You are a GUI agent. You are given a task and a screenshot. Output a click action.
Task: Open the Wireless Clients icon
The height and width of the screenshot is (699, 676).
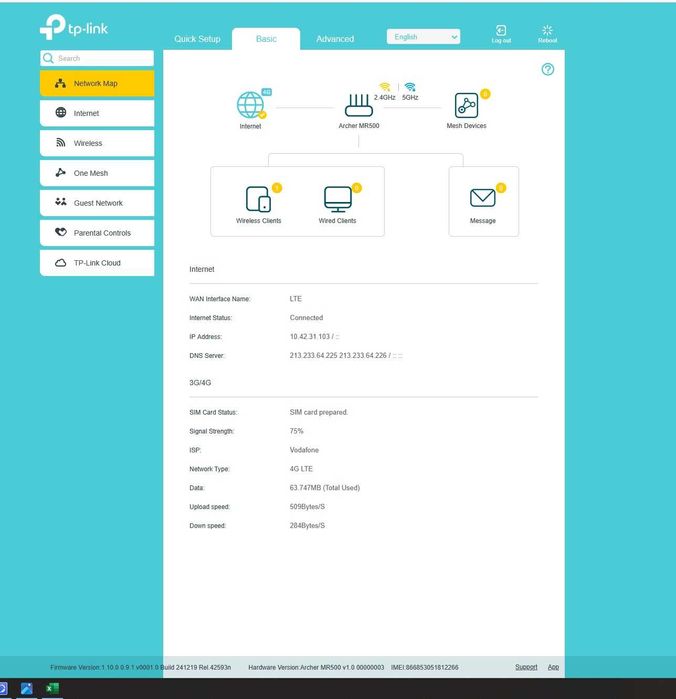tap(258, 199)
